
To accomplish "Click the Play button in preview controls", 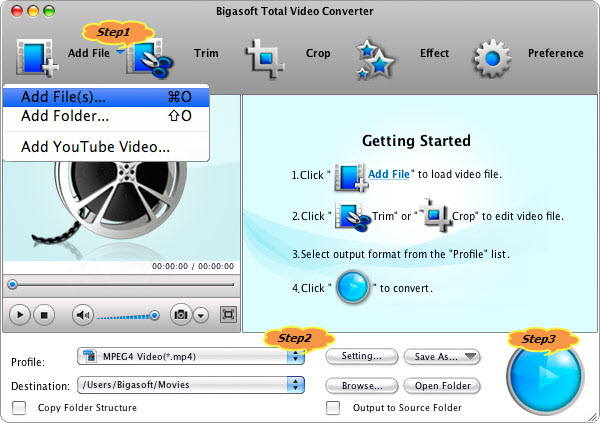I will (20, 315).
